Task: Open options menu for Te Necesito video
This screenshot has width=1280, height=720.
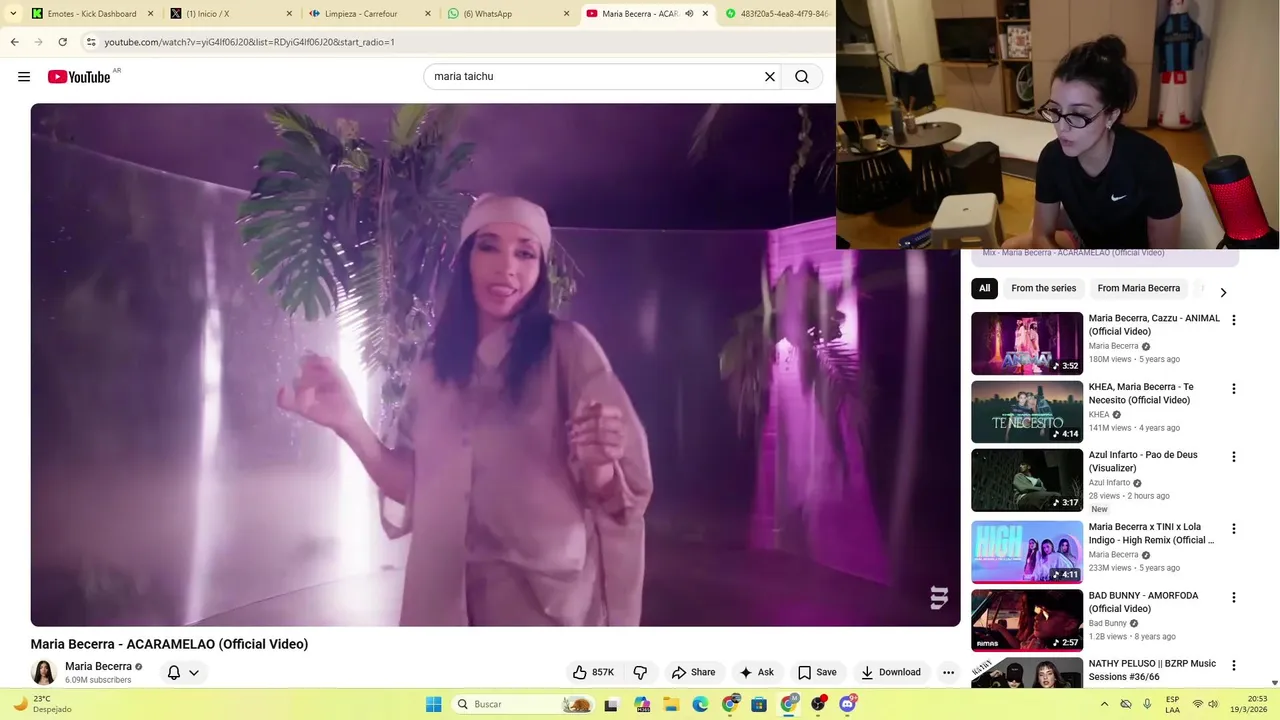Action: point(1233,388)
